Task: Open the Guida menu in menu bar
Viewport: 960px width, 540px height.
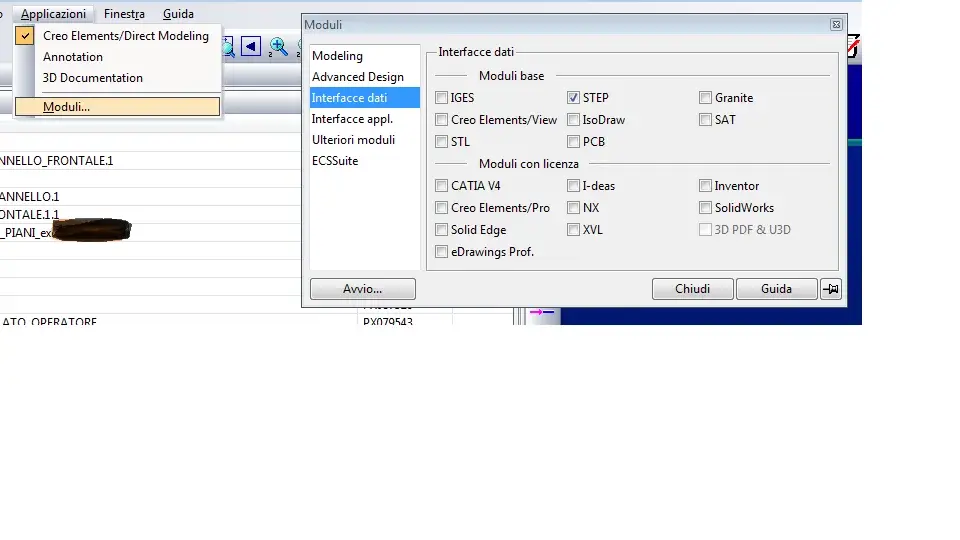Action: click(178, 13)
